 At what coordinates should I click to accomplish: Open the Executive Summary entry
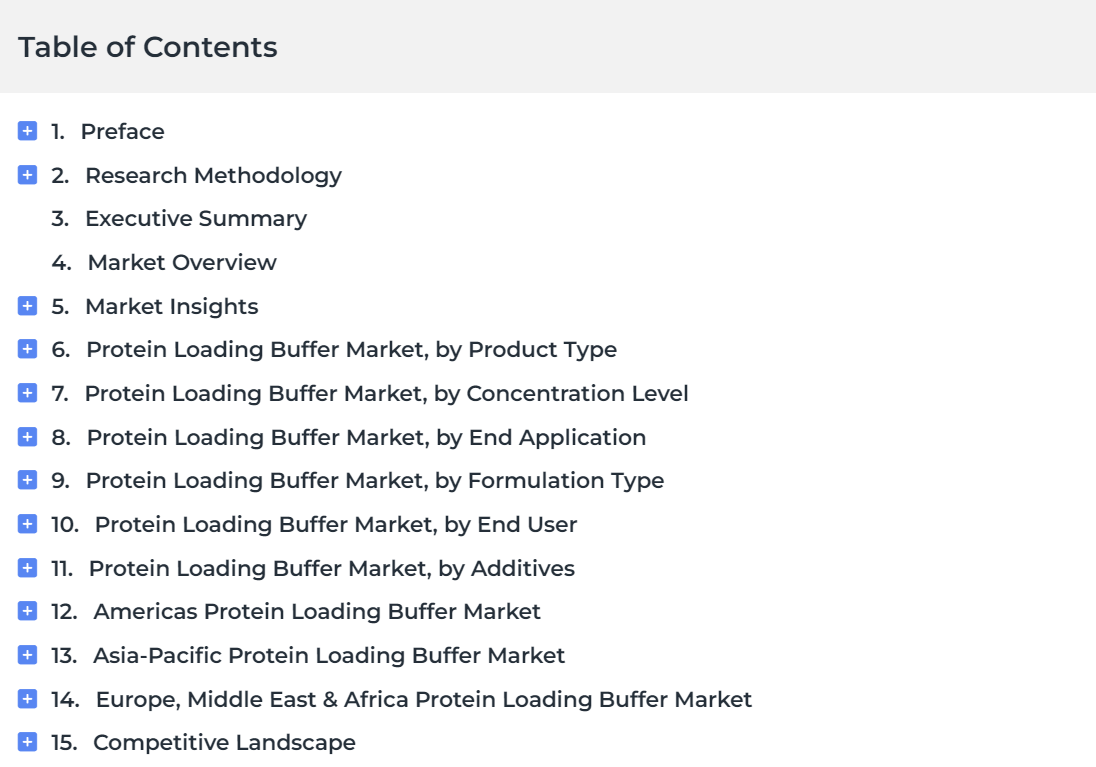pos(196,219)
